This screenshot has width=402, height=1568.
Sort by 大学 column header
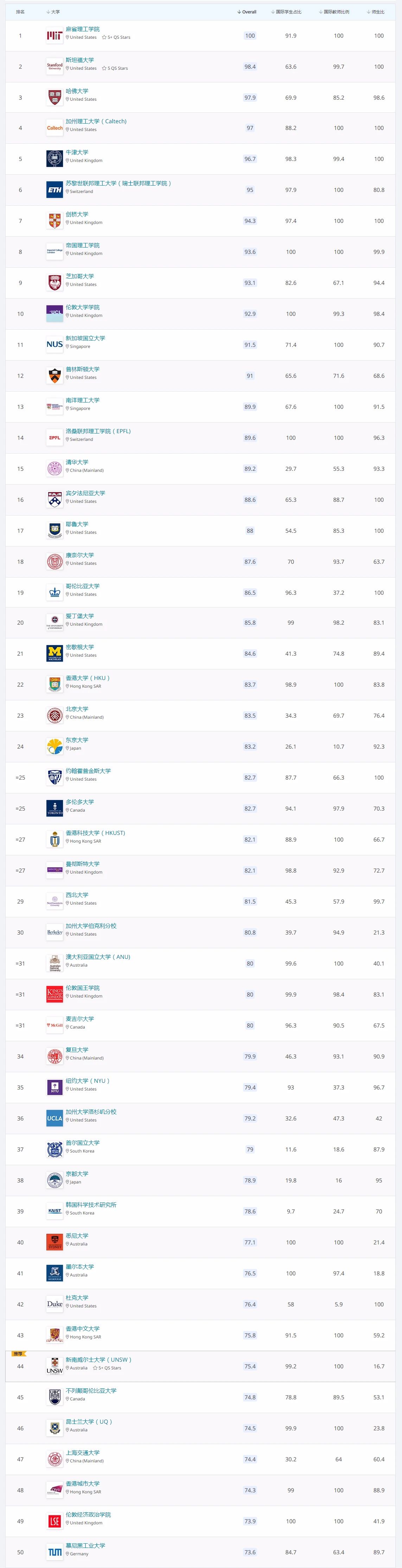[53, 12]
